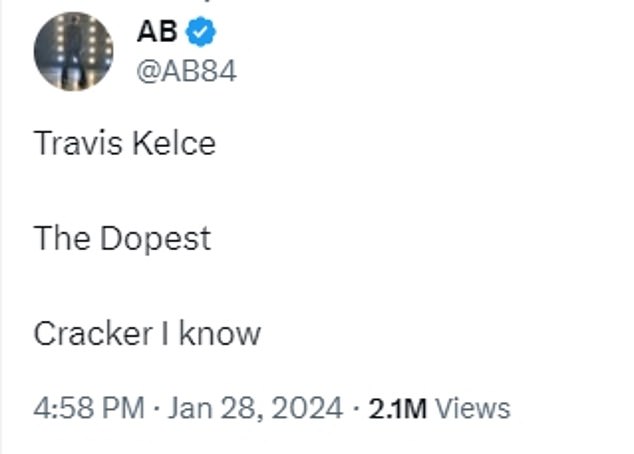
Task: Click the 2.1M view count
Action: click(399, 407)
